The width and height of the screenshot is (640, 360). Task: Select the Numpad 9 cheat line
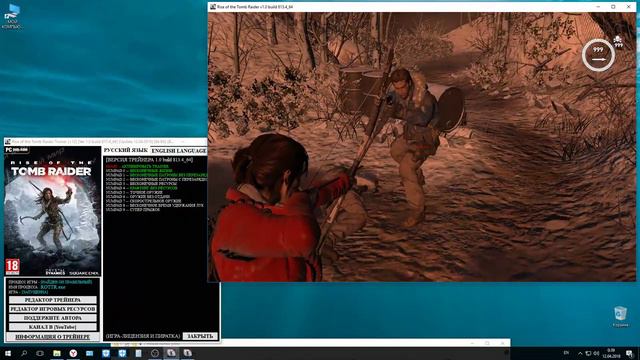click(x=133, y=209)
